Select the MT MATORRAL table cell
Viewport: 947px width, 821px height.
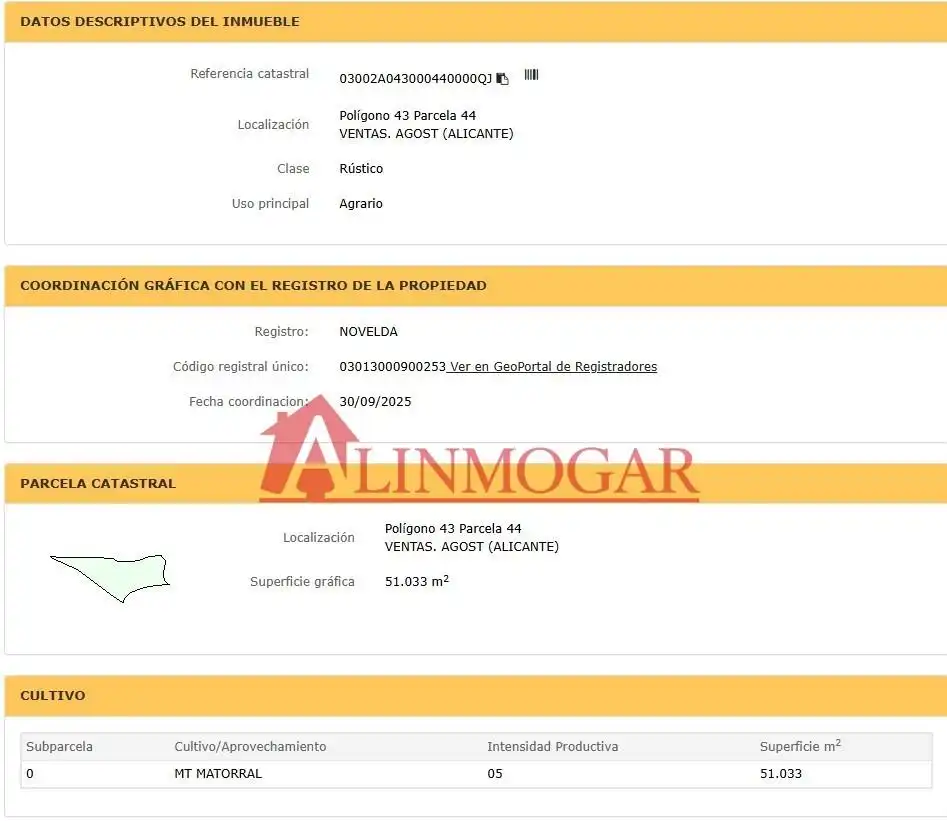pyautogui.click(x=218, y=773)
